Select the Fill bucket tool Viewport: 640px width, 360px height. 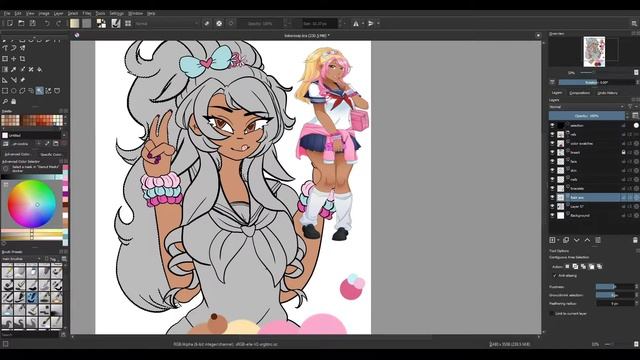40,69
